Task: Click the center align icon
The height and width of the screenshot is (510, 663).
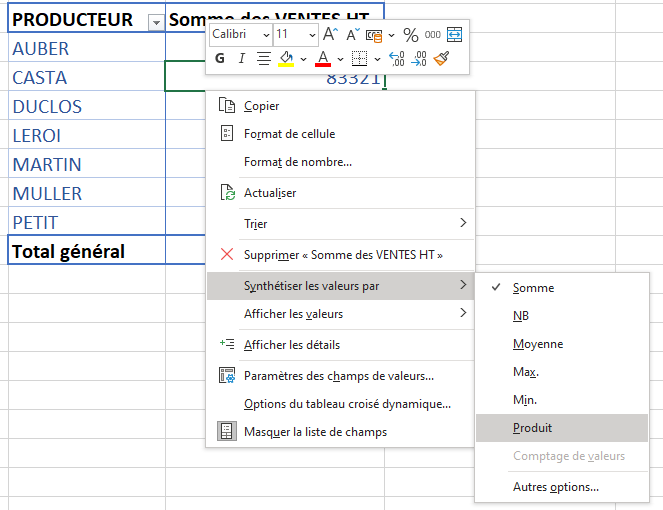Action: point(264,59)
